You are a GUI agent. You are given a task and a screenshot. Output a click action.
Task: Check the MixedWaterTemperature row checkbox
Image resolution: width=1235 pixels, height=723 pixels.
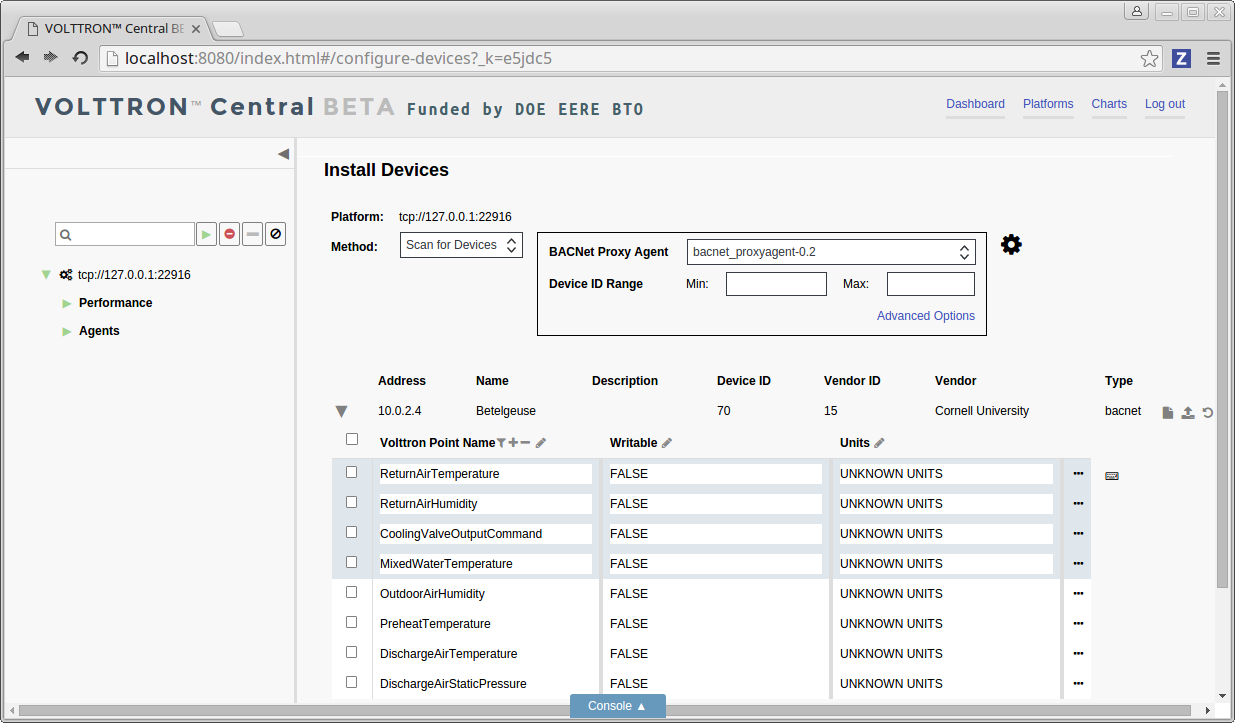[351, 562]
